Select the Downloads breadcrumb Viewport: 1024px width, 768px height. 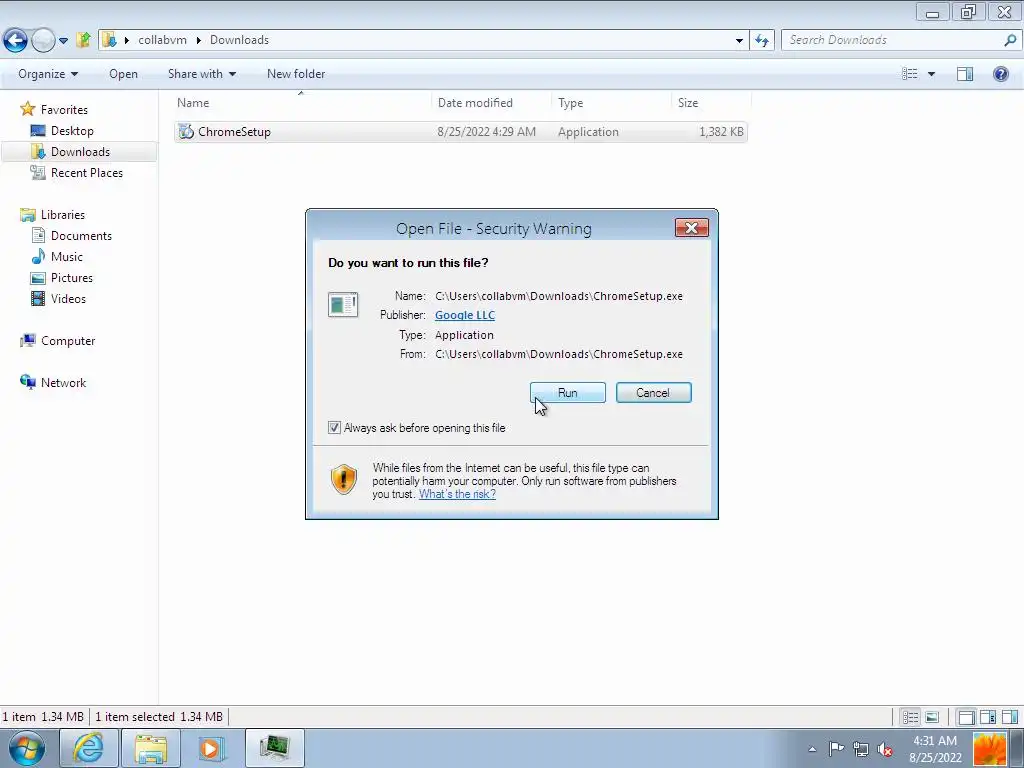239,40
